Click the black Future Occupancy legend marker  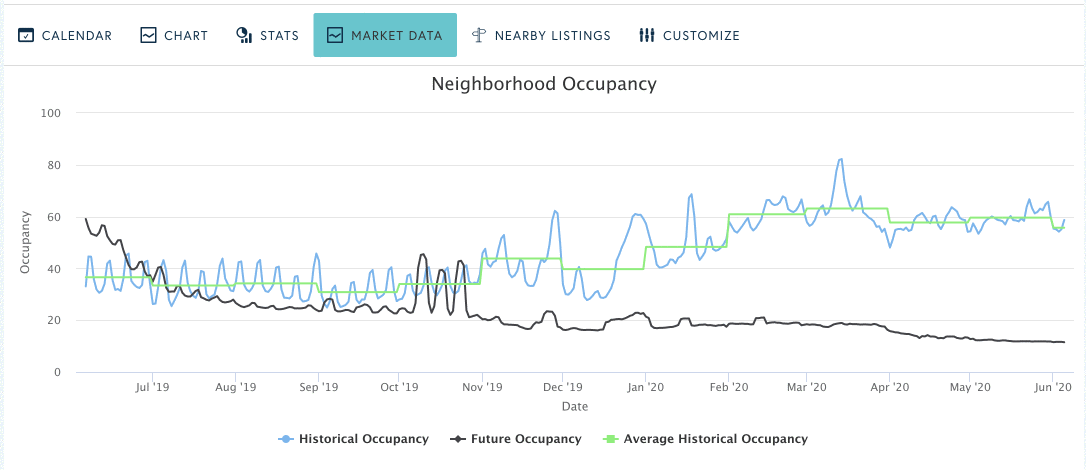pyautogui.click(x=457, y=439)
